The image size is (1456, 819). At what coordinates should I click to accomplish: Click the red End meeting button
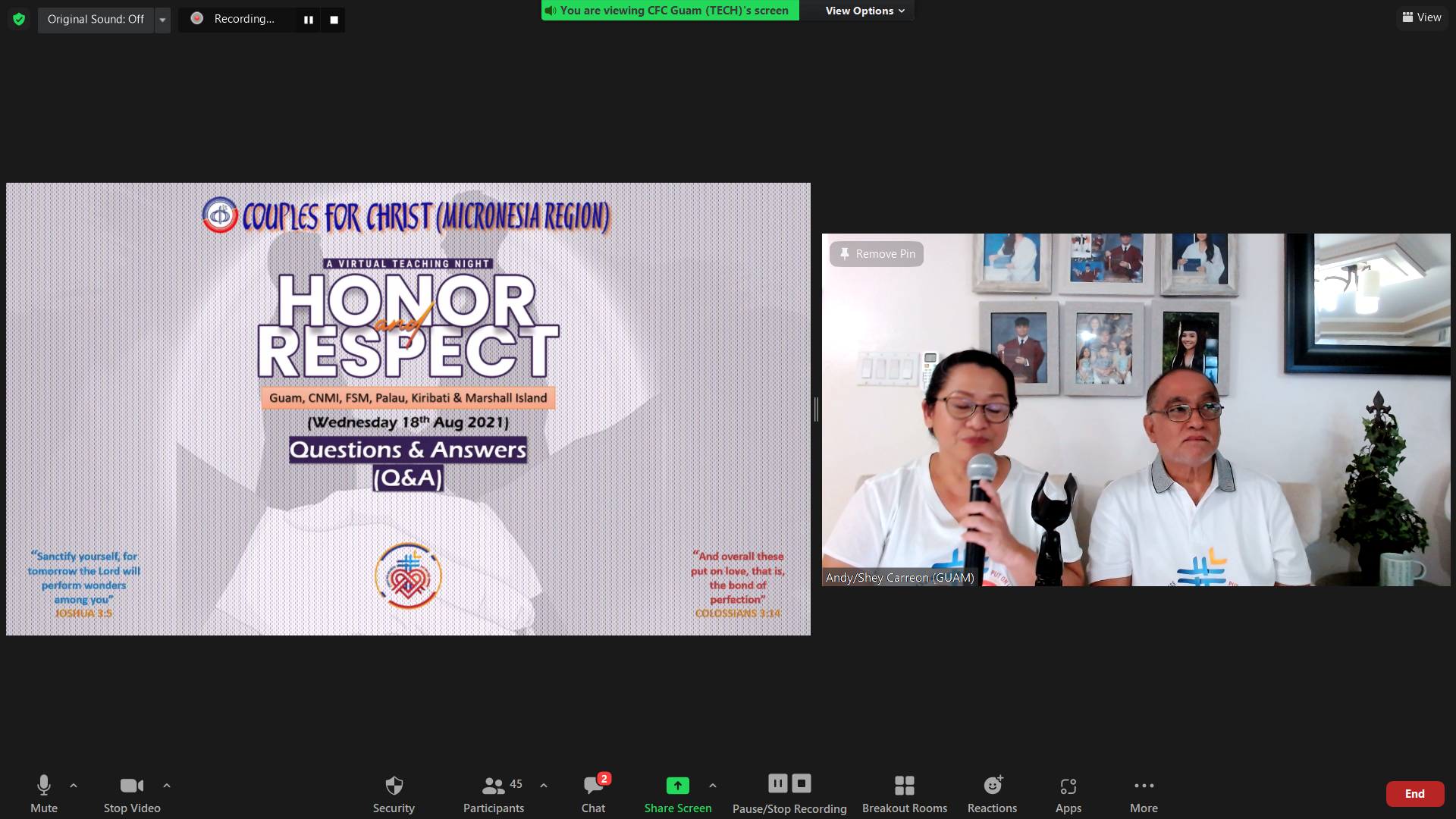pyautogui.click(x=1415, y=794)
